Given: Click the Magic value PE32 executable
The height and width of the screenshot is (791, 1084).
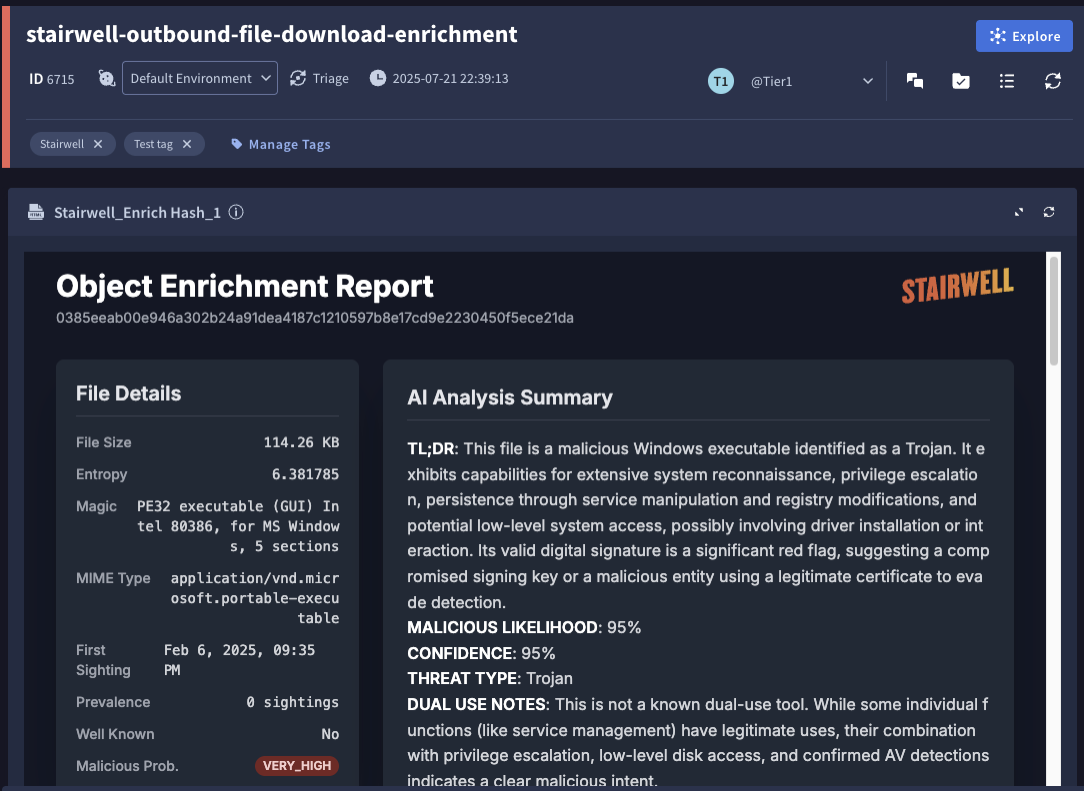Looking at the screenshot, I should (238, 526).
